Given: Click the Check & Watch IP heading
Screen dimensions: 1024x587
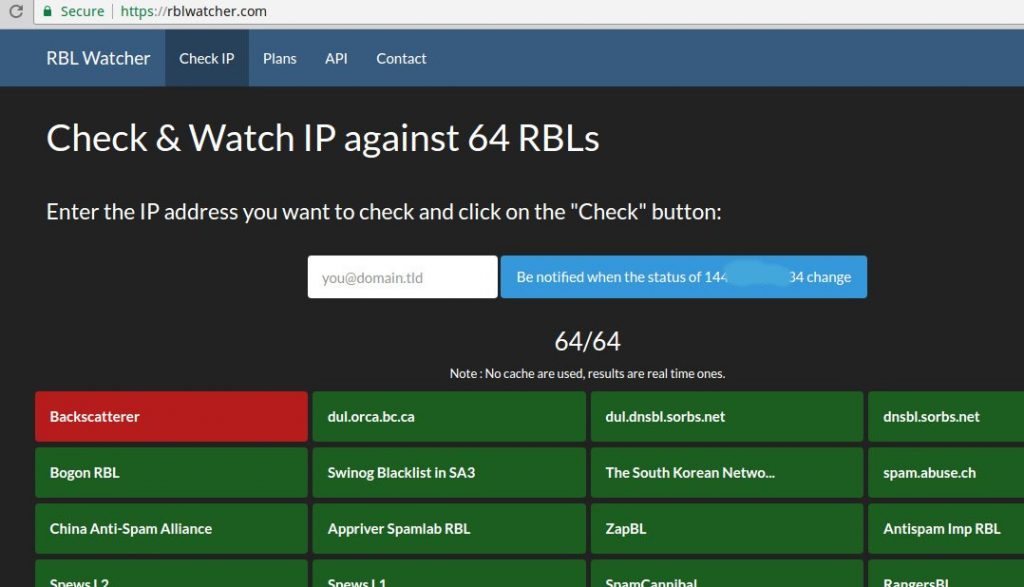Looking at the screenshot, I should 323,138.
